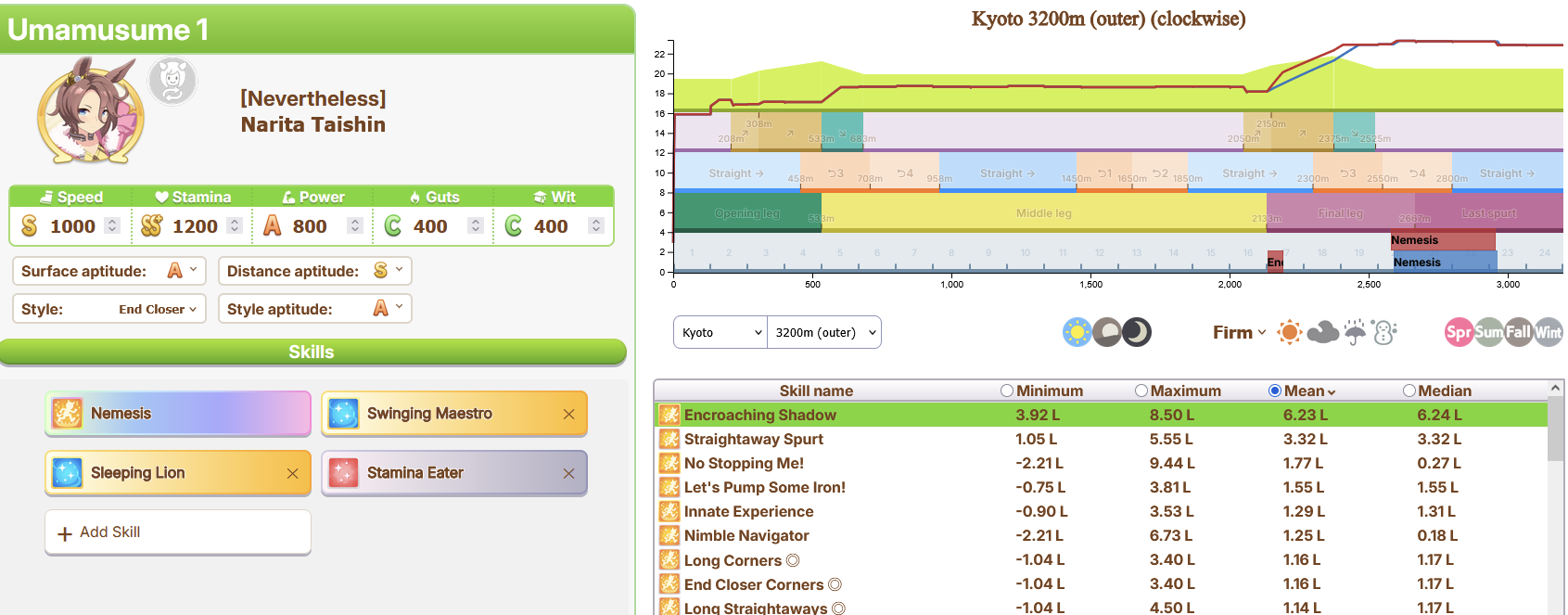Adjust Speed stat stepper arrows
Screen dimensions: 1568x615
112,225
